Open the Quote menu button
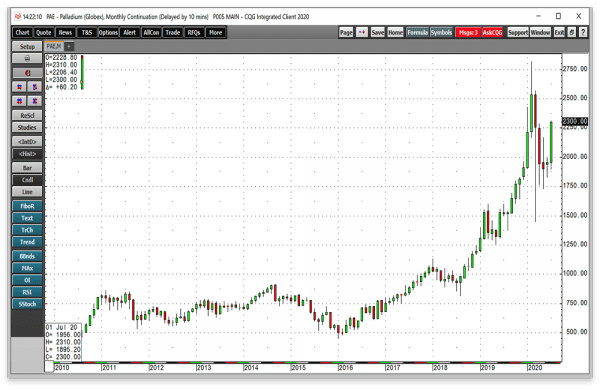Viewport: 600px width, 390px height. tap(44, 33)
